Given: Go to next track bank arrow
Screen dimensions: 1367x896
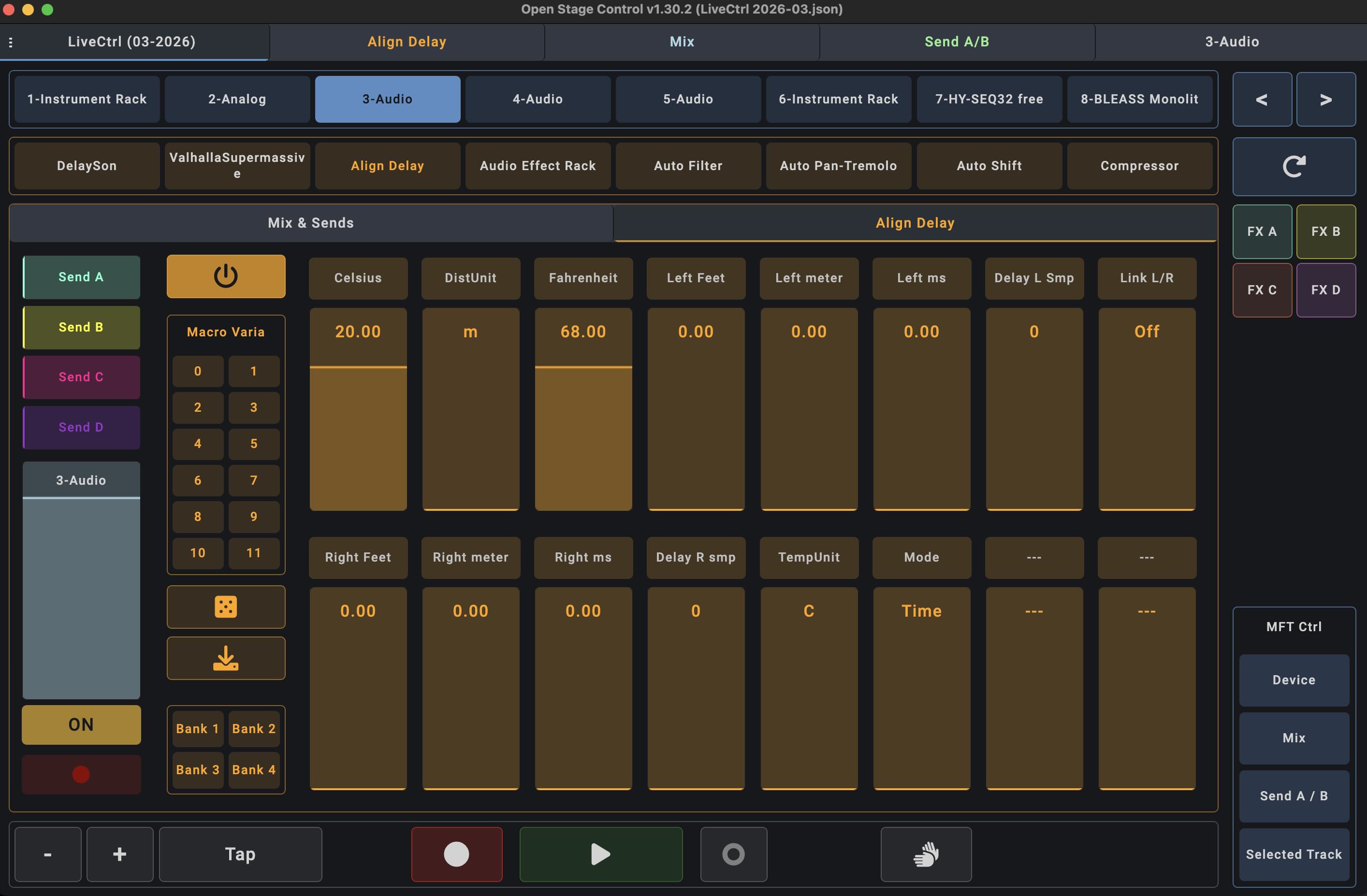Looking at the screenshot, I should 1325,100.
